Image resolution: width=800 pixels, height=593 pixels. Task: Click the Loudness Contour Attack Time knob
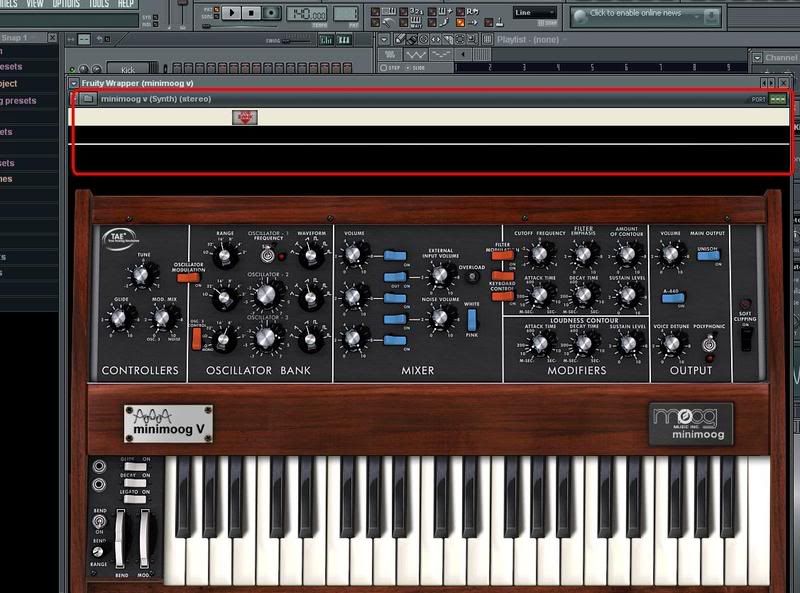(x=540, y=344)
